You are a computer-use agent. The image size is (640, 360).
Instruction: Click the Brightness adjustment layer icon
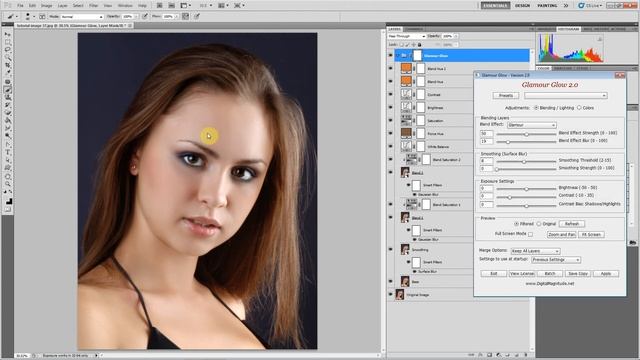pos(406,107)
